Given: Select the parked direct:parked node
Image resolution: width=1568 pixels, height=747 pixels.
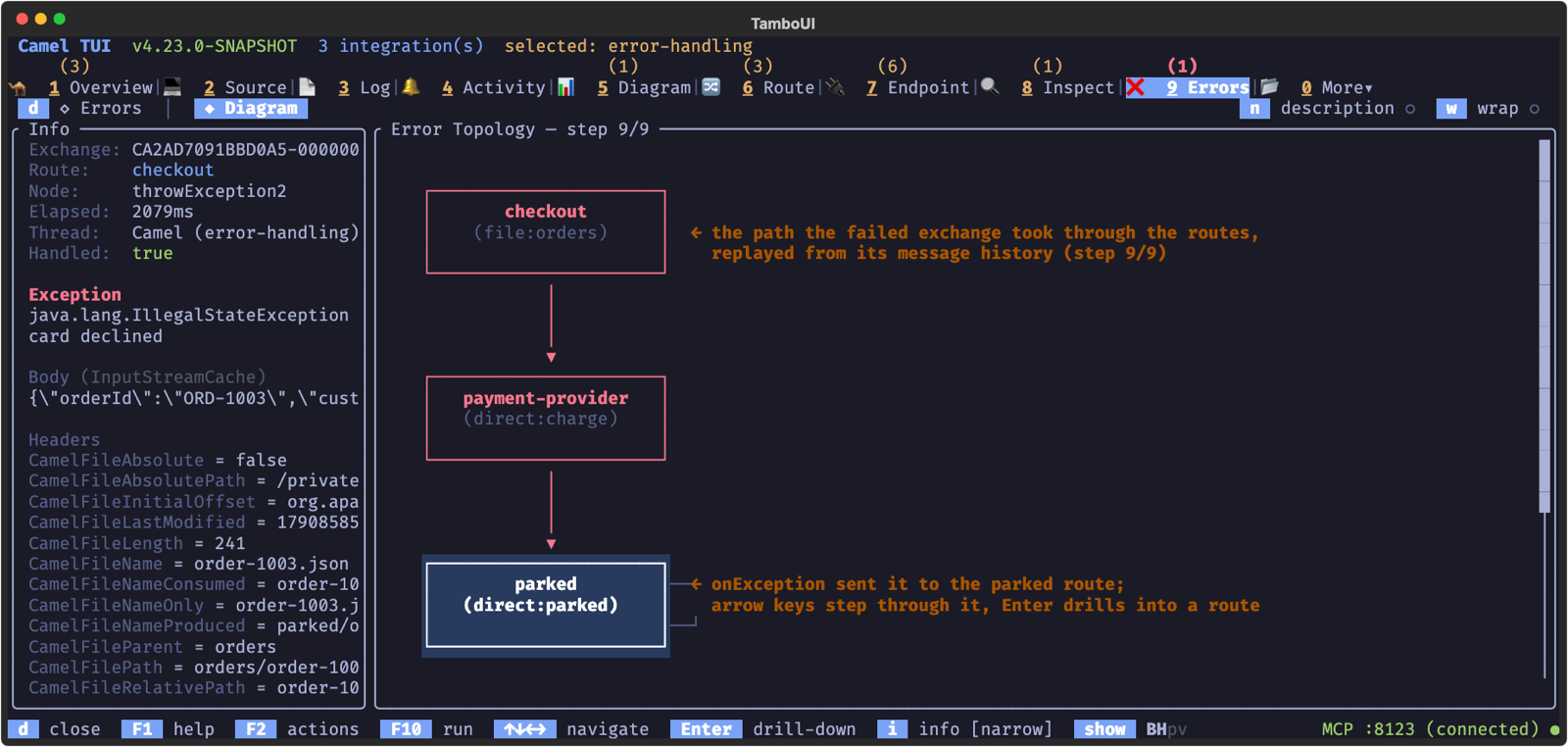Looking at the screenshot, I should 546,605.
